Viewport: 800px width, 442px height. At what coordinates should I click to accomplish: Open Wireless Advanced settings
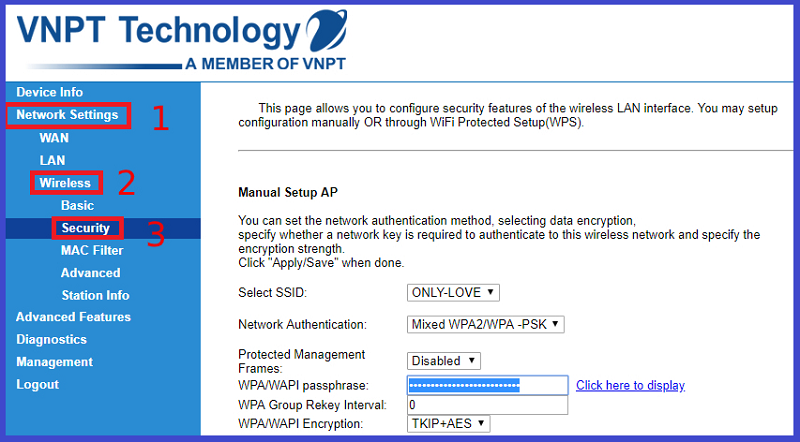pos(90,273)
